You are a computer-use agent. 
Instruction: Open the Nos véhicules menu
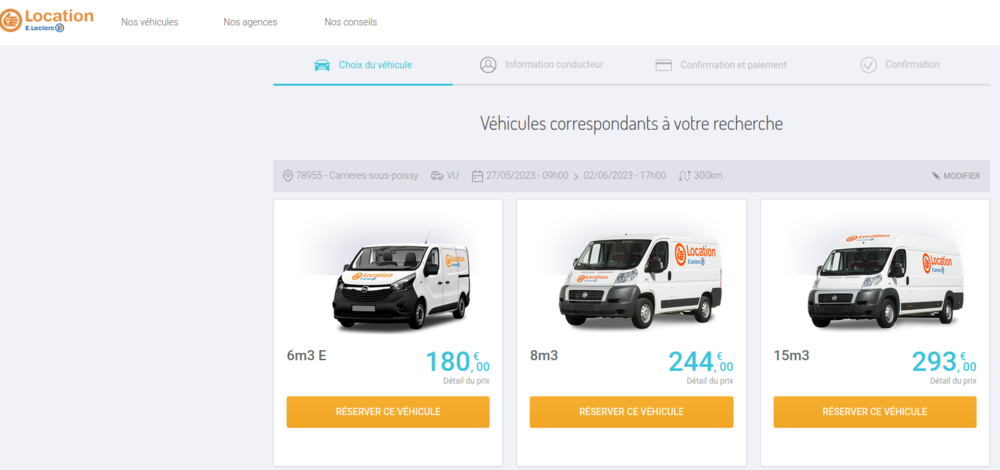tap(150, 22)
